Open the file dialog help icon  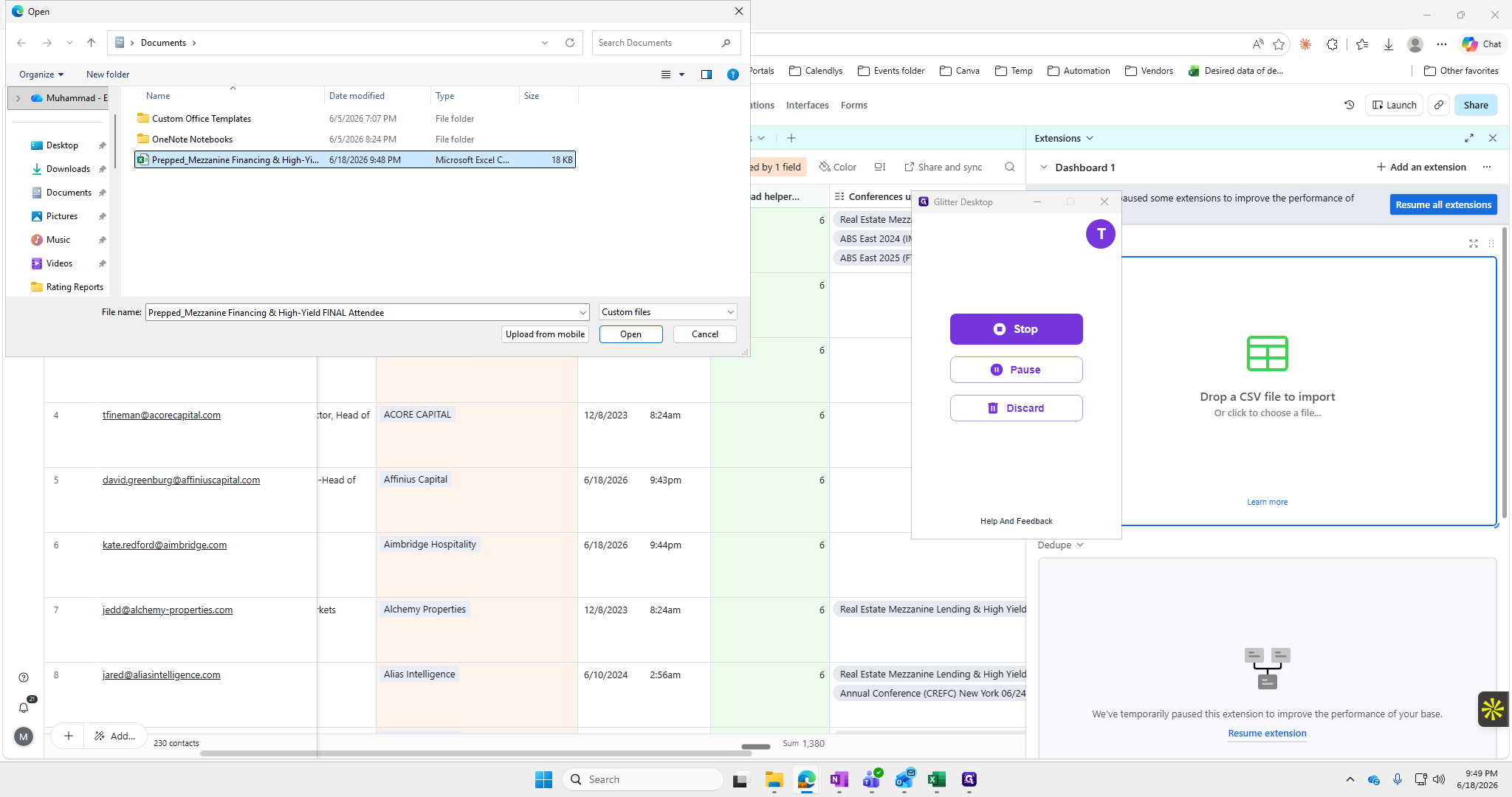tap(733, 75)
